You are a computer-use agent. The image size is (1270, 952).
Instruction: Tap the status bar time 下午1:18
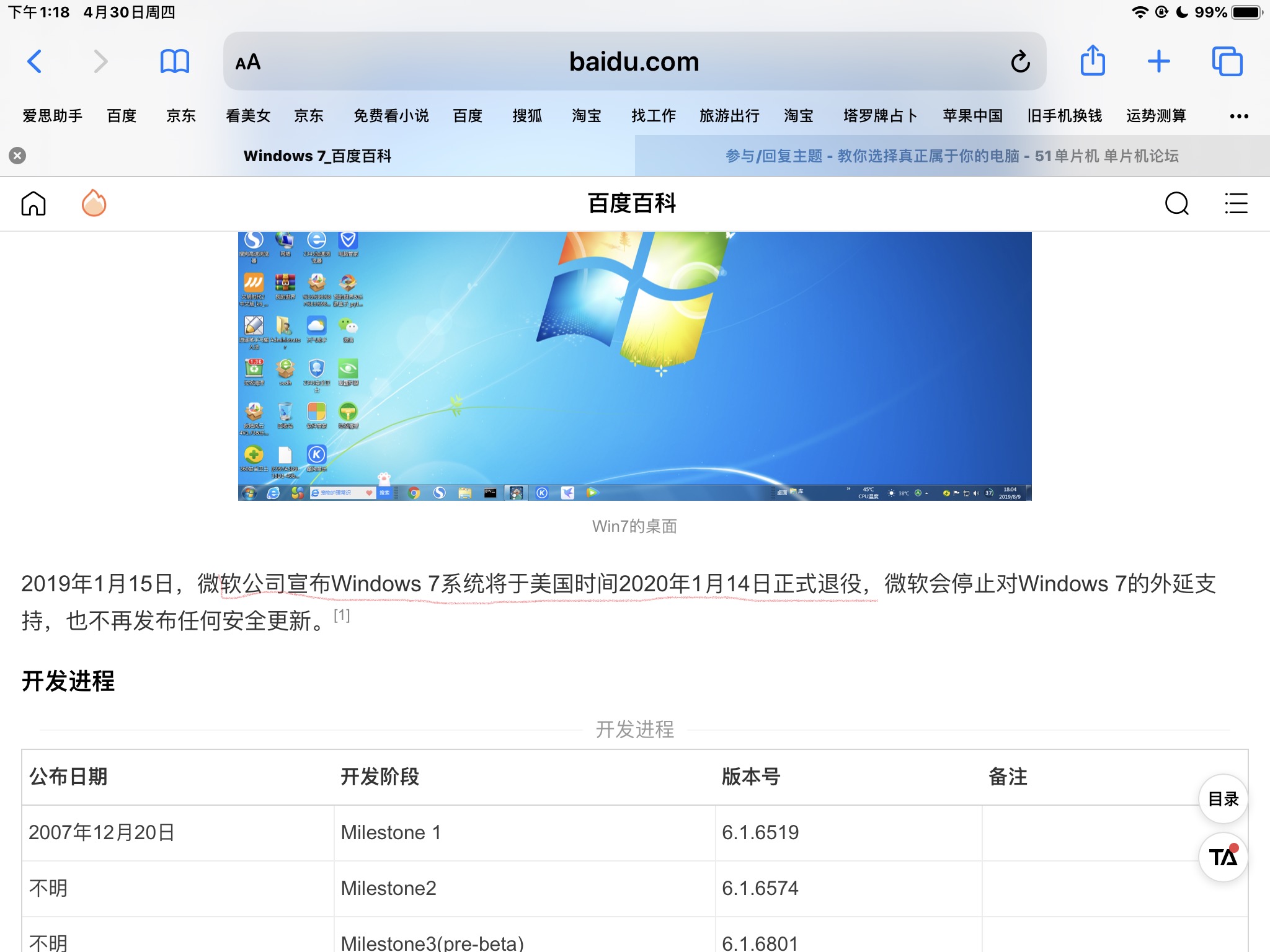tap(38, 12)
